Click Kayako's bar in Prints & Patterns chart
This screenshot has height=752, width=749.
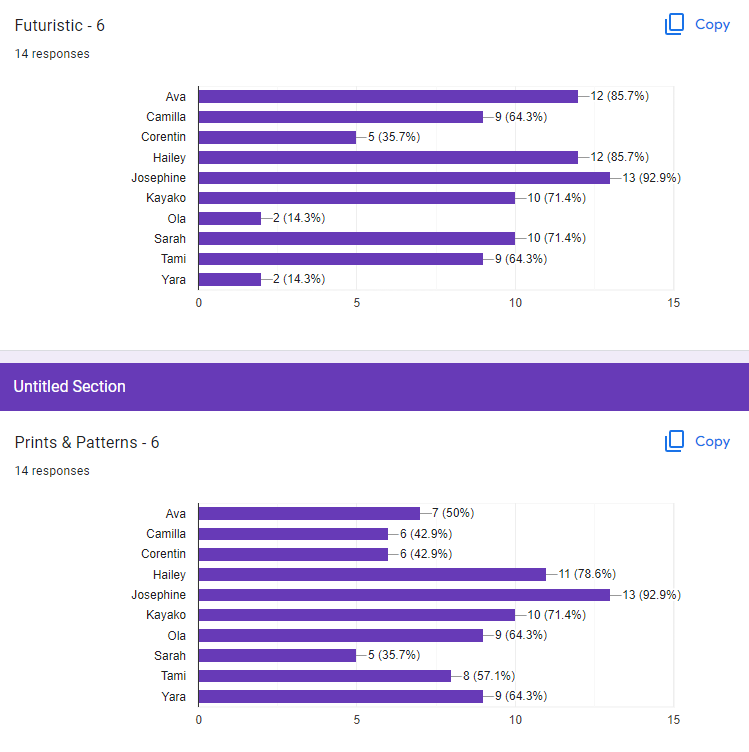(x=357, y=615)
